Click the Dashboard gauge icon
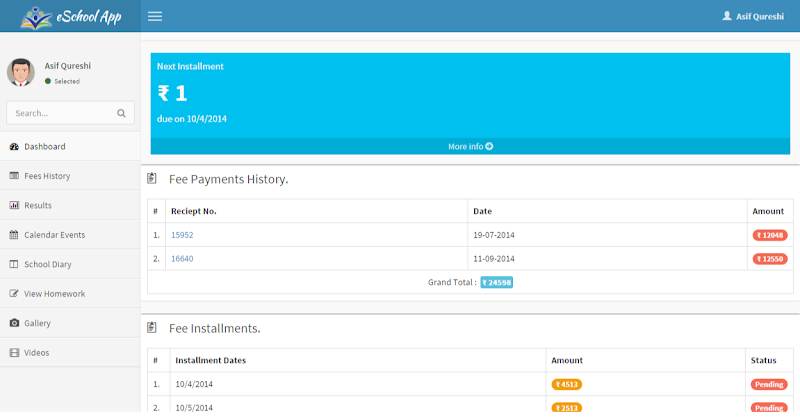 point(14,147)
